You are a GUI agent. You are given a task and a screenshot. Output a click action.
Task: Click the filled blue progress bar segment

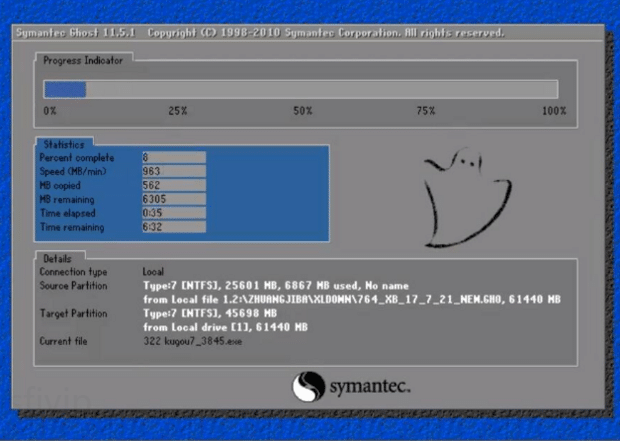point(64,89)
